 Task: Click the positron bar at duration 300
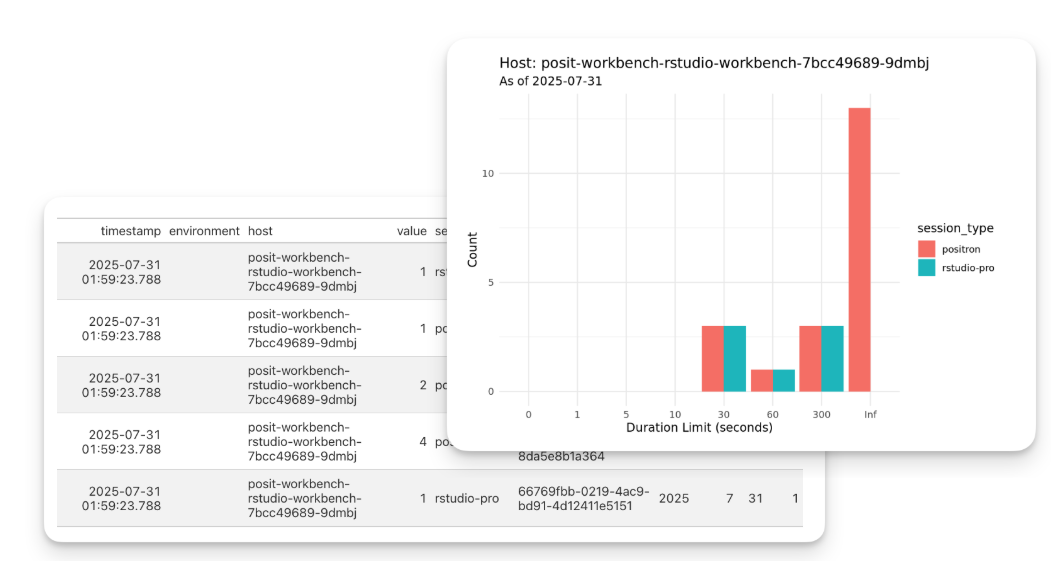coord(810,359)
